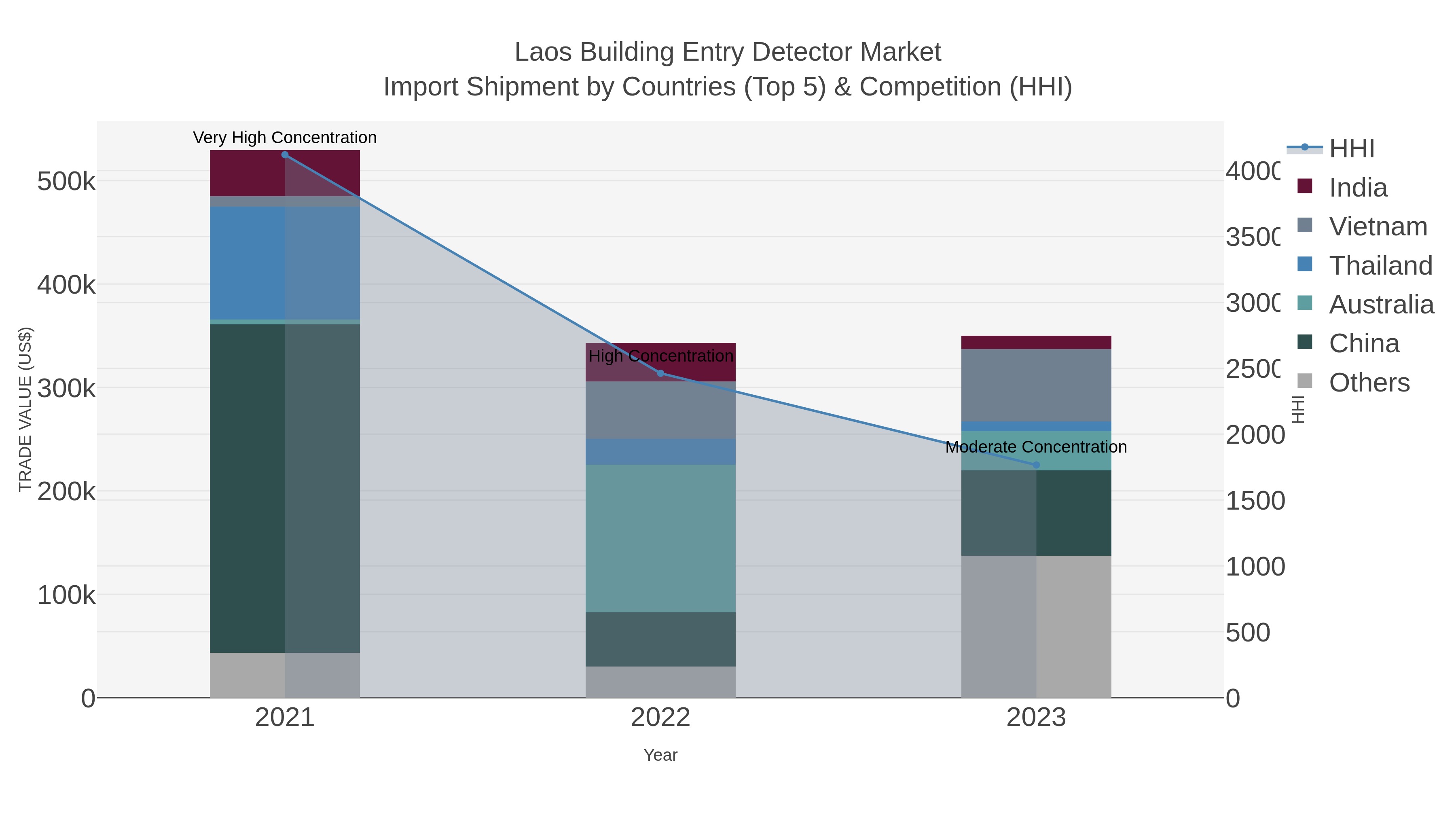
Task: Click the 500k left axis tick label
Action: [x=66, y=182]
